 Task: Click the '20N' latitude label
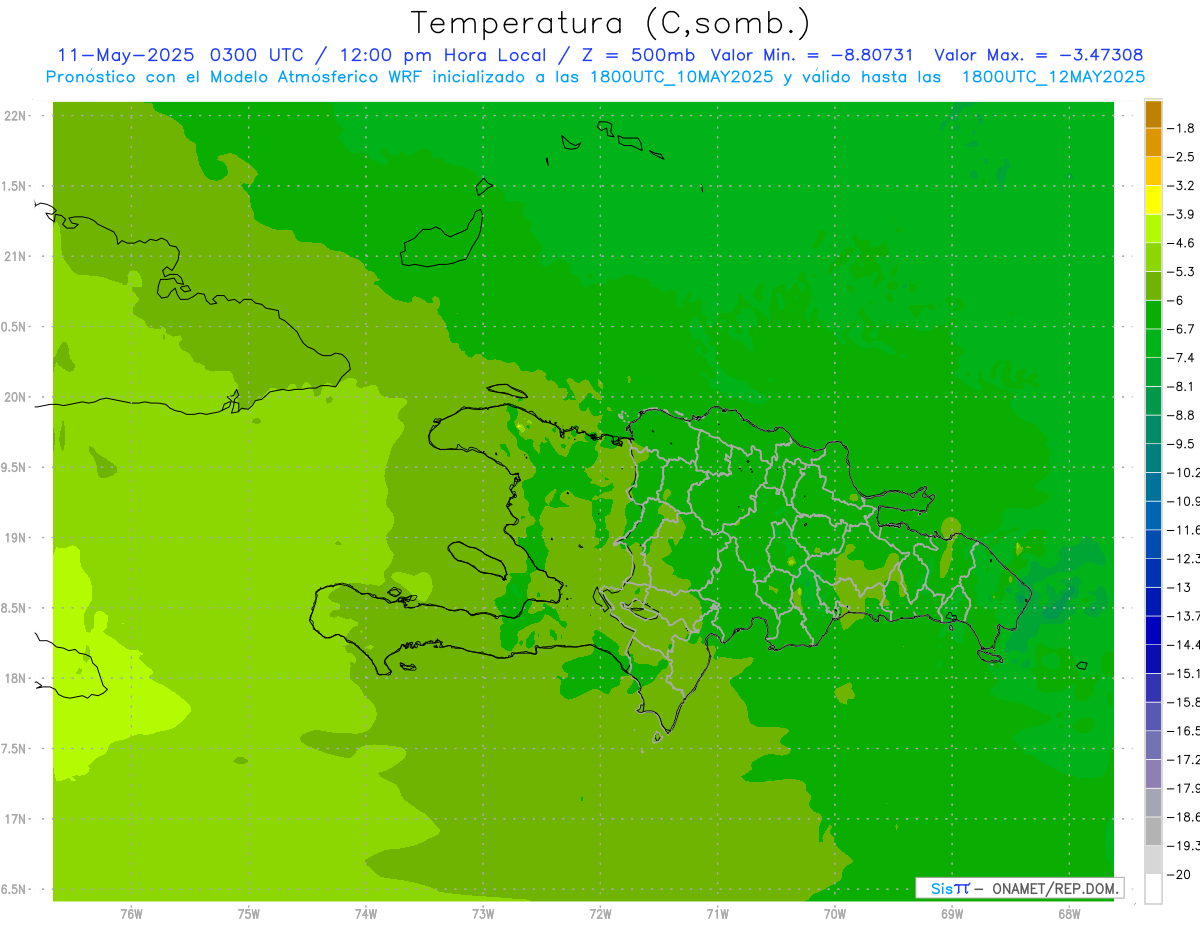coord(16,397)
